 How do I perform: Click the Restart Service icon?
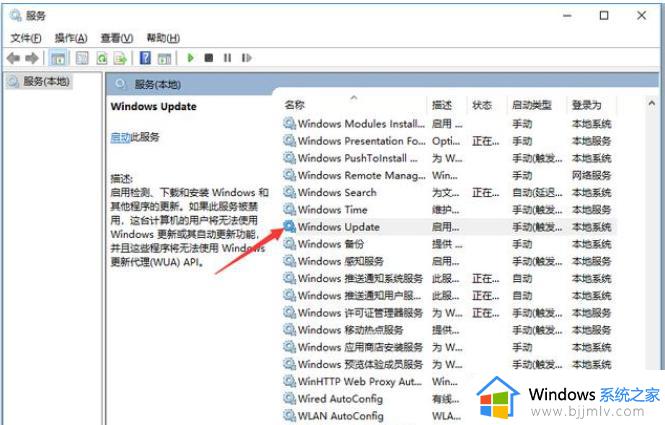pos(246,58)
